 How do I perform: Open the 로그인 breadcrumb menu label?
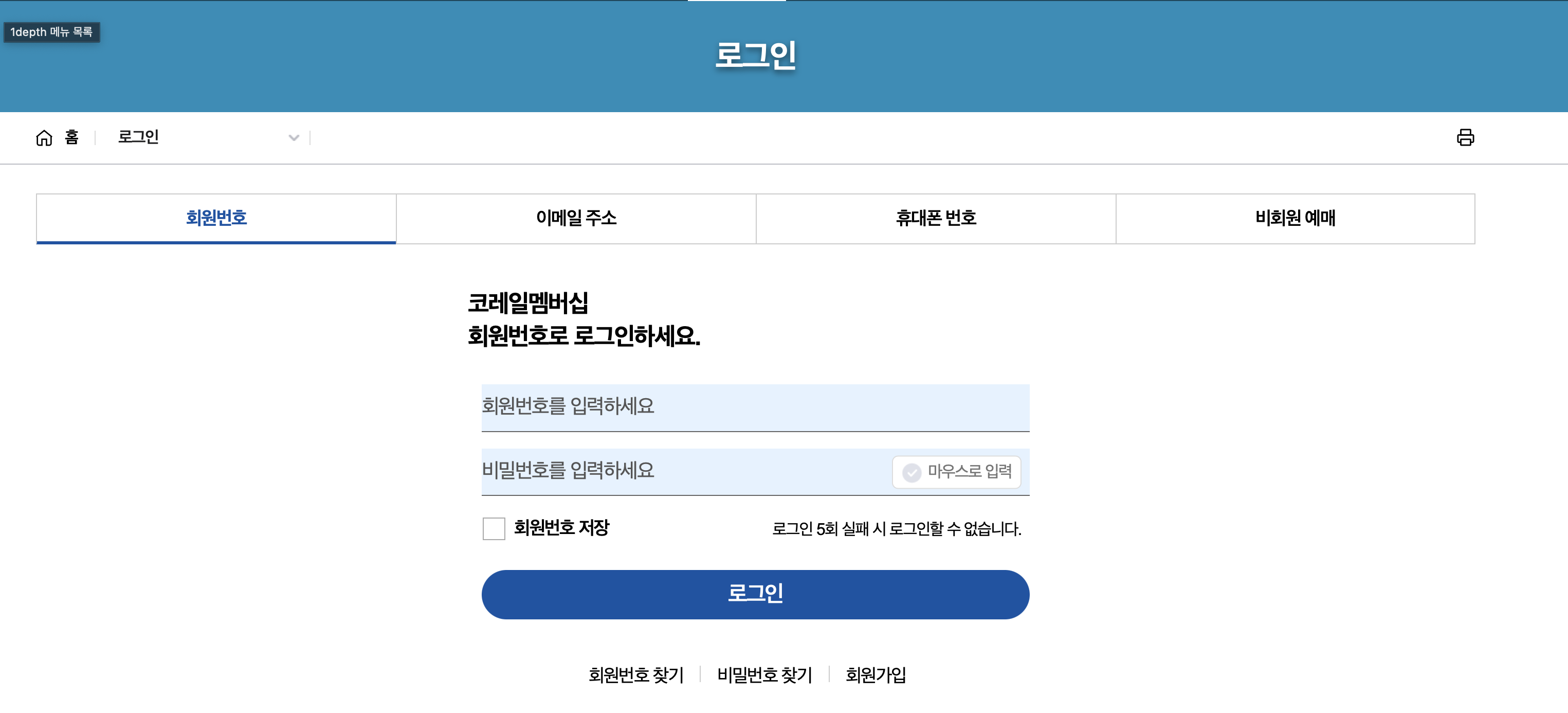[138, 137]
